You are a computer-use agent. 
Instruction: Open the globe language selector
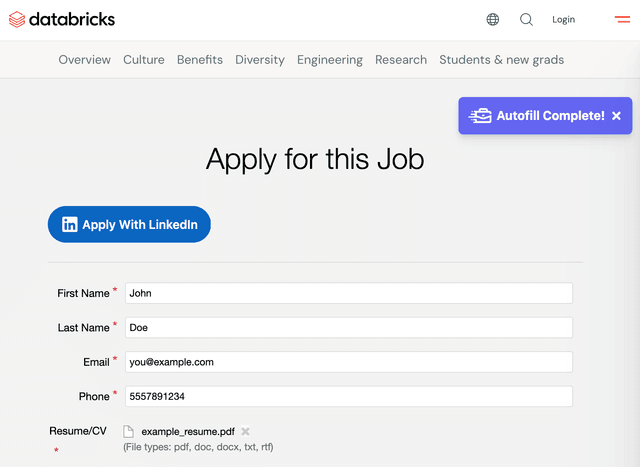click(x=493, y=19)
